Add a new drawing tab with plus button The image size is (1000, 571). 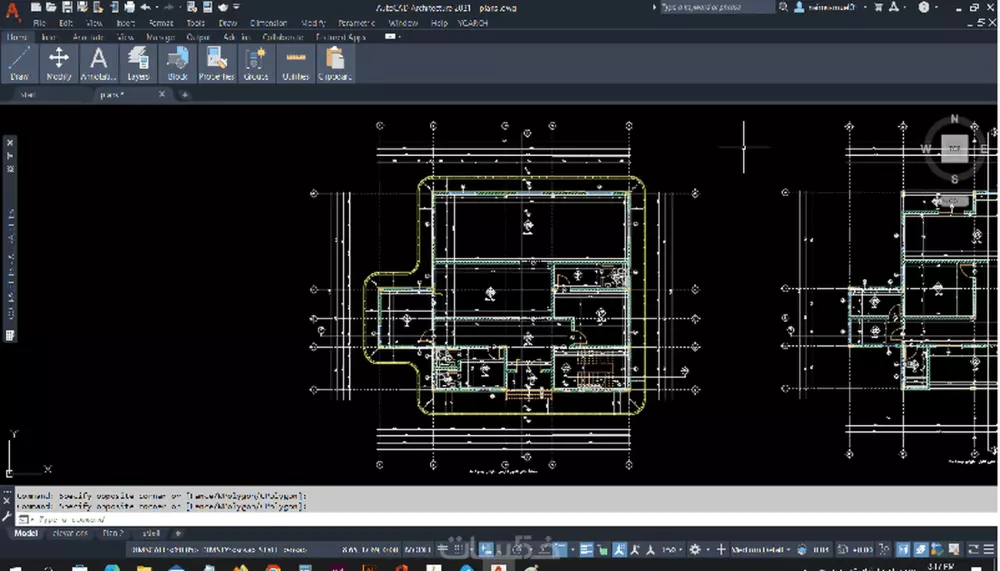184,95
